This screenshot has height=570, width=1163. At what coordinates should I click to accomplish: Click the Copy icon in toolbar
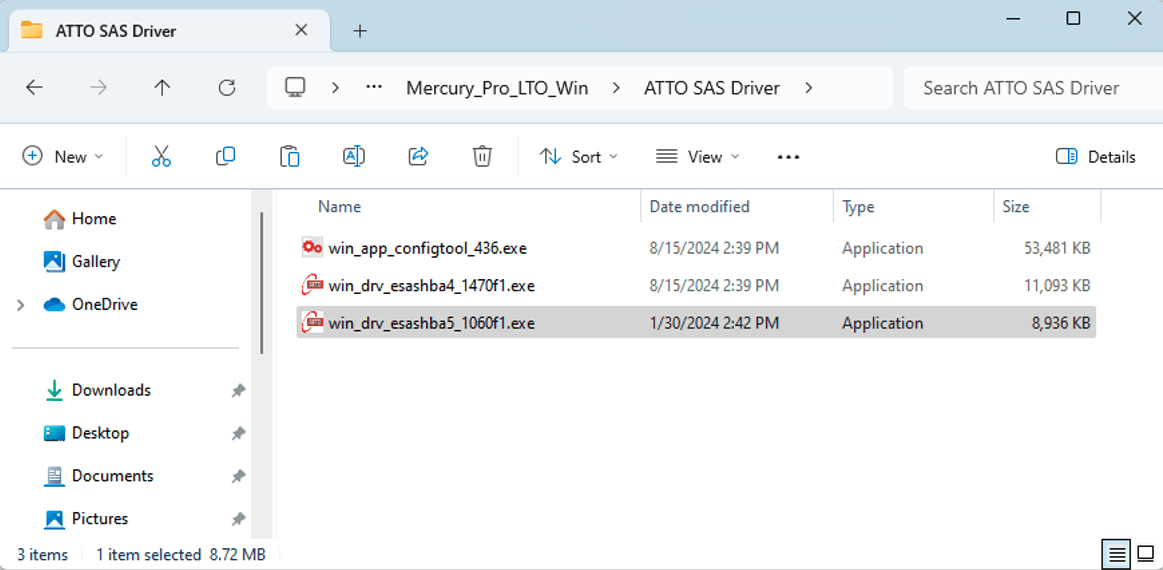pos(225,156)
